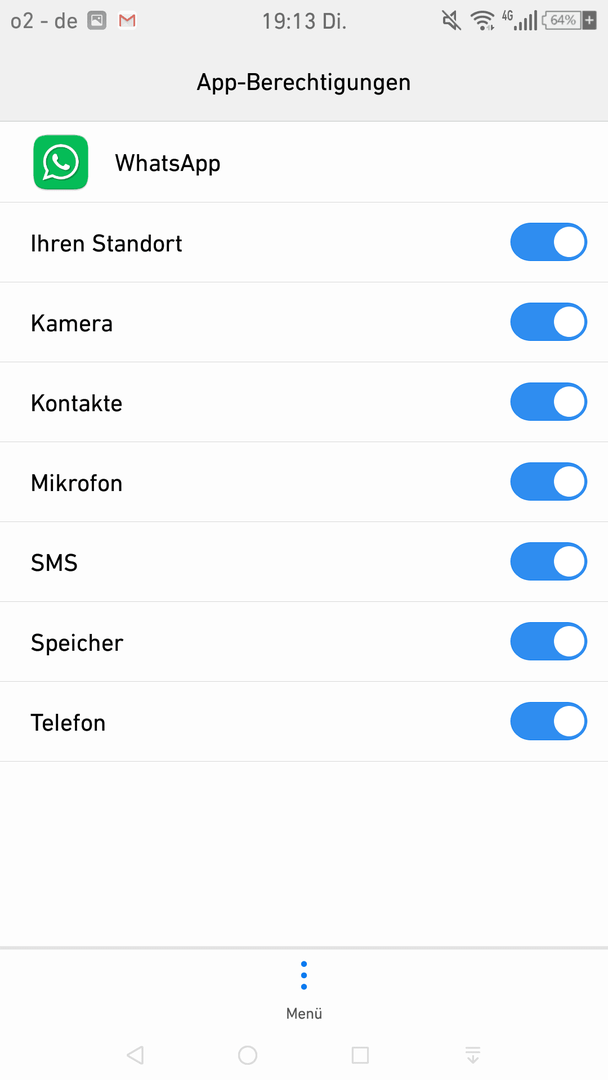Viewport: 608px width, 1080px height.
Task: Tap the Menü label at bottom
Action: pyautogui.click(x=304, y=1013)
